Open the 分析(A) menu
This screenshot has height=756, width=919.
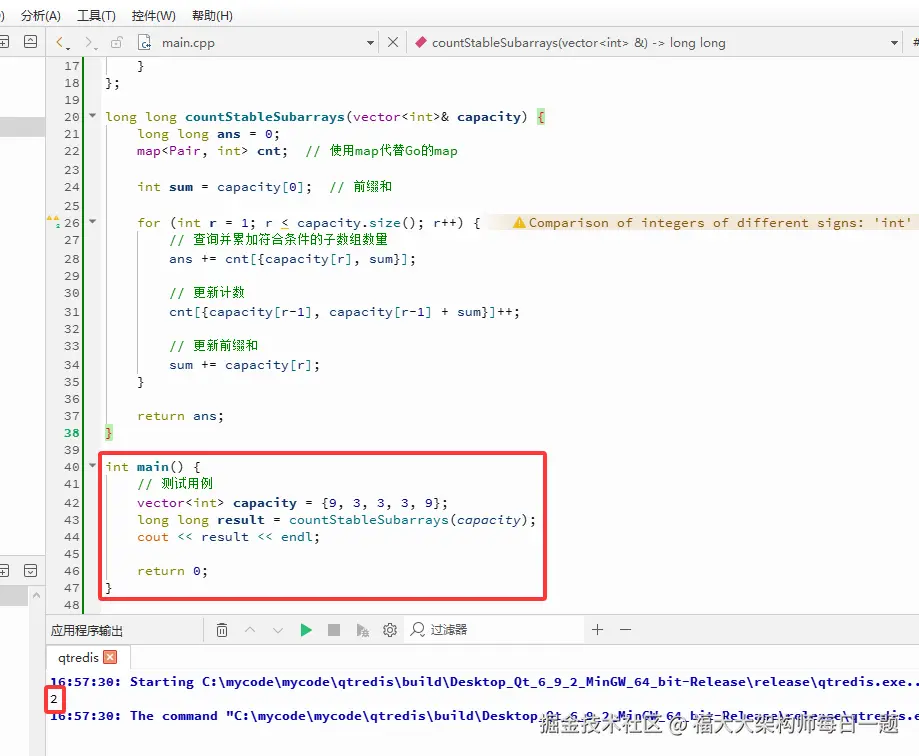[x=40, y=15]
